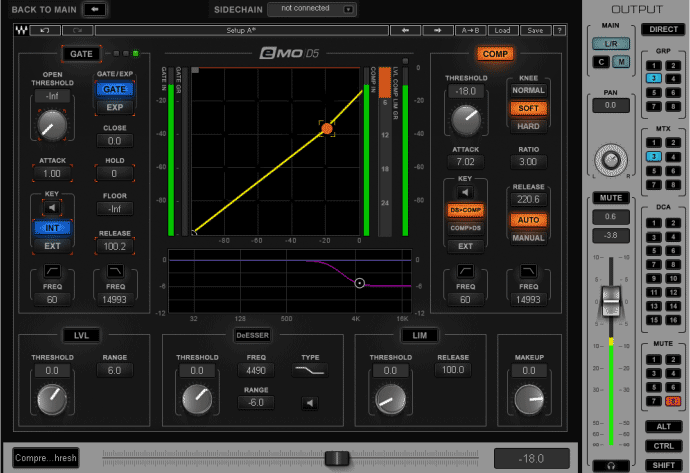Select COMP>DS routing
Screen dimensions: 690x473
[x=465, y=228]
